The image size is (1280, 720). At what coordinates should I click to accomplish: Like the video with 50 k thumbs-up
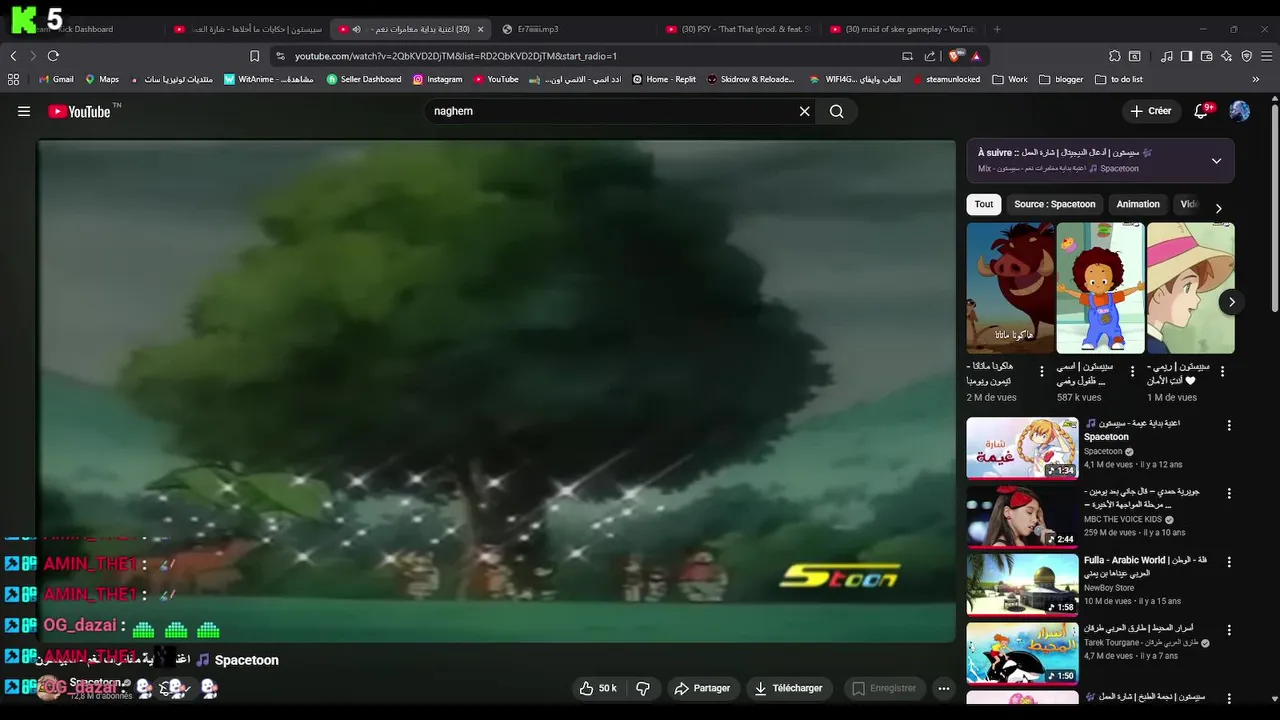597,688
